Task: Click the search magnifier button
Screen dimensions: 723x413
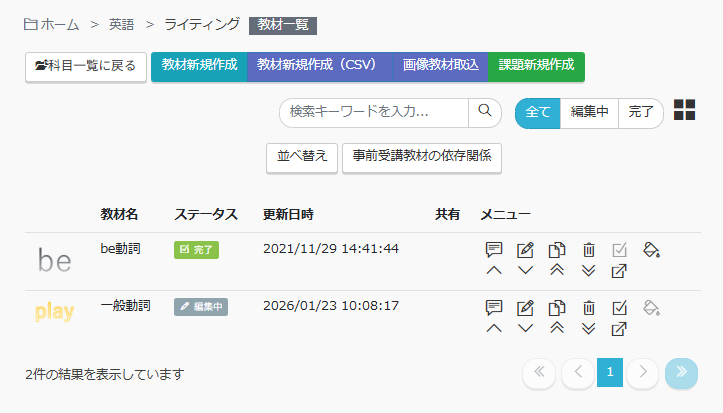Action: coord(485,112)
